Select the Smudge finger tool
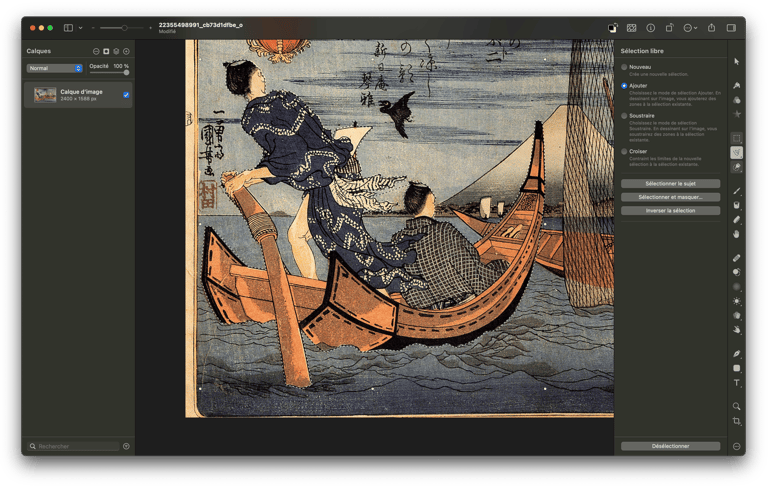Viewport: 768px width, 488px height. coord(736,234)
